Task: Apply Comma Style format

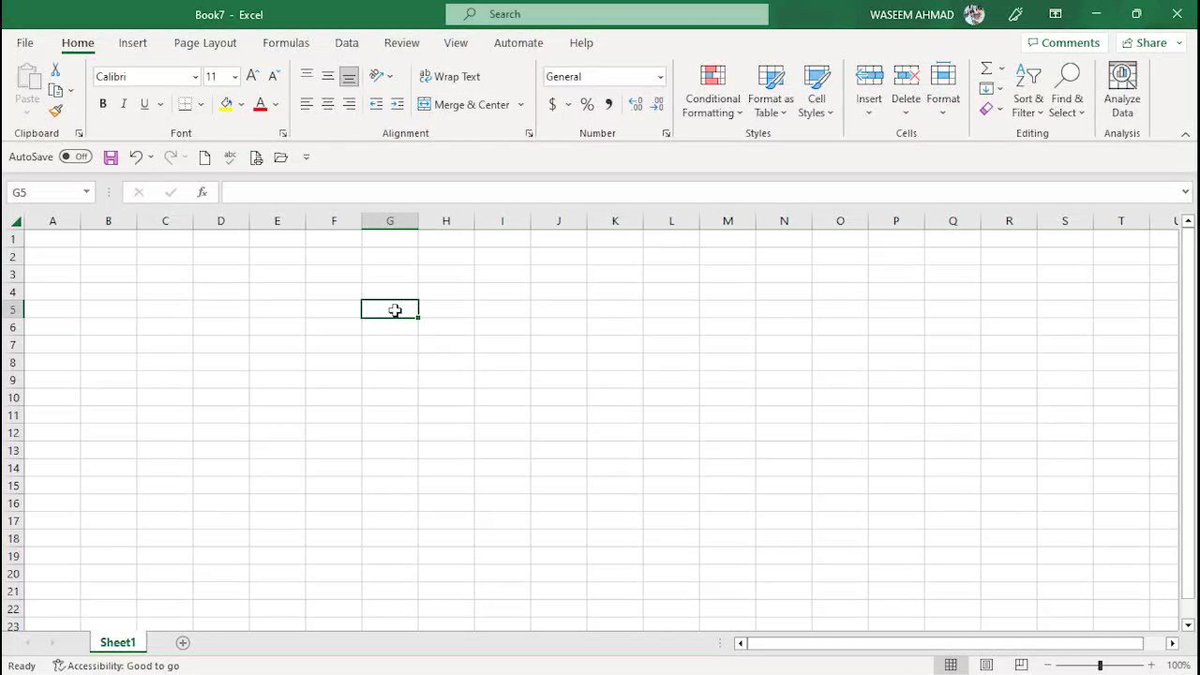Action: point(609,104)
